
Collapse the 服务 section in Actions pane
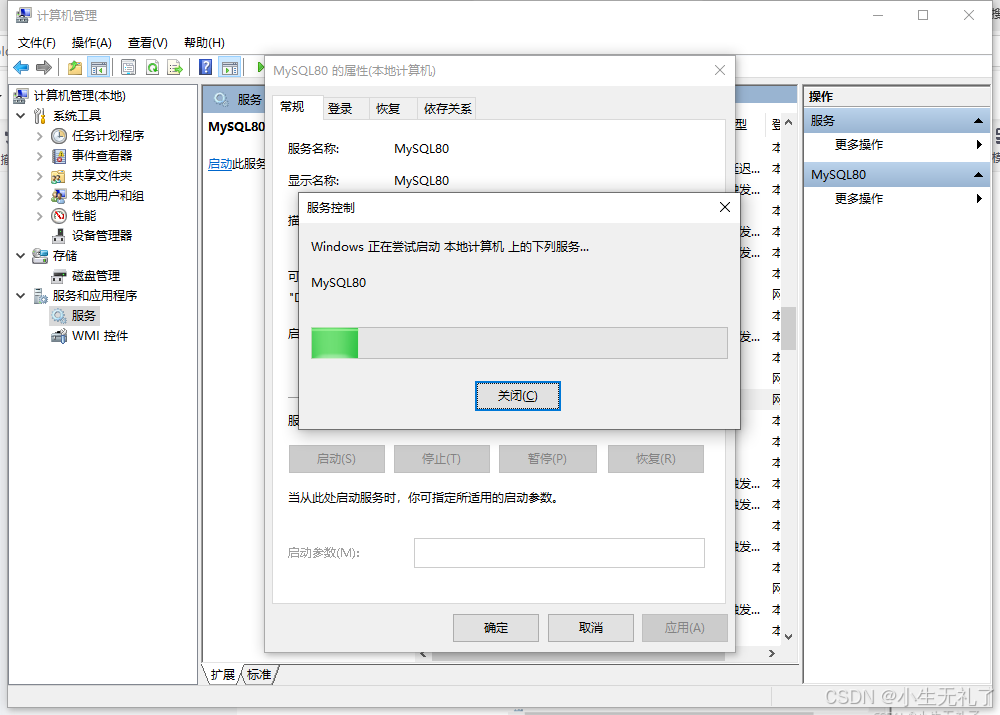pos(978,121)
